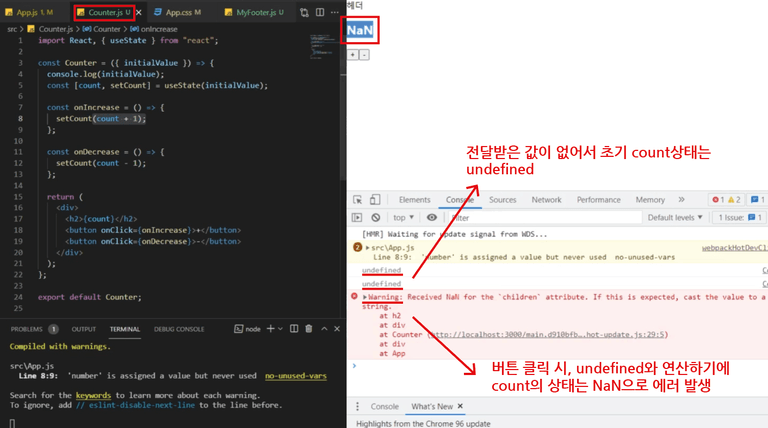Click the warning count badge numbered 2
Viewport: 768px width, 428px height.
(358, 247)
